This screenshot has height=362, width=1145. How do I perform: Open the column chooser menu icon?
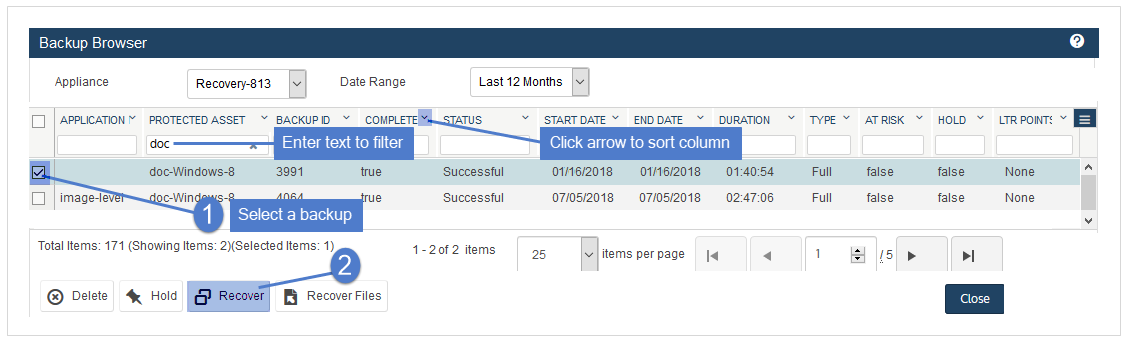click(x=1084, y=119)
